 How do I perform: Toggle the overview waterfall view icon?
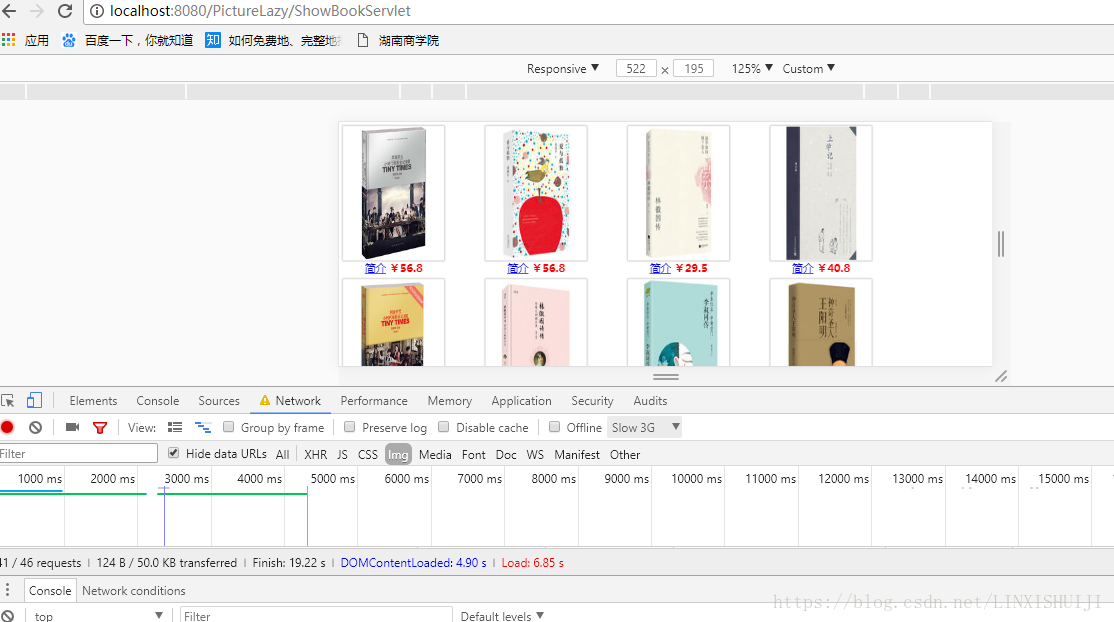pyautogui.click(x=203, y=427)
